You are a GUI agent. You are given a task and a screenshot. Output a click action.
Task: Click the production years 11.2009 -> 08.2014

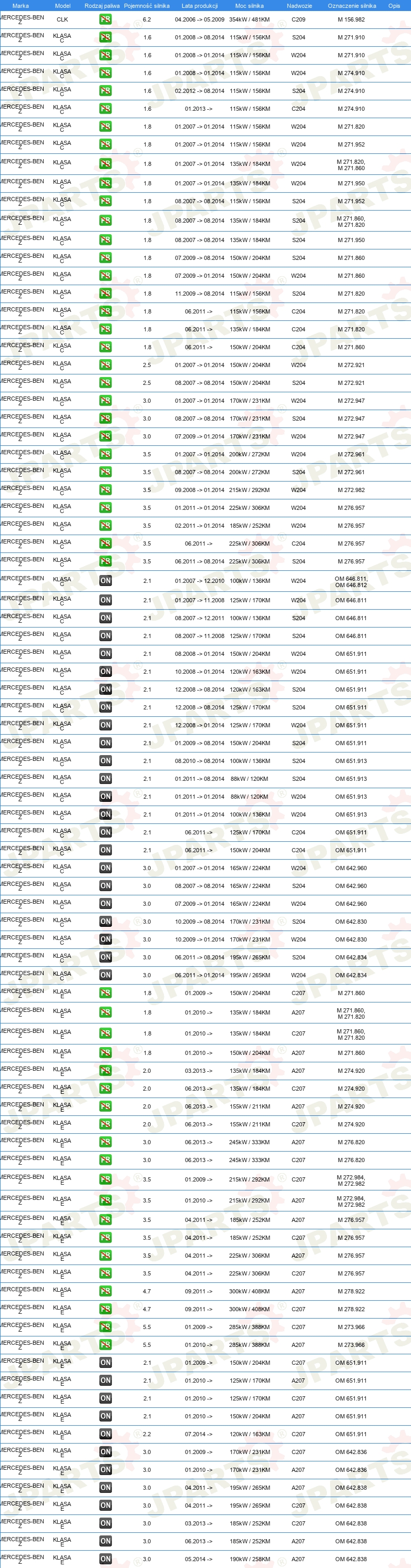pyautogui.click(x=200, y=294)
